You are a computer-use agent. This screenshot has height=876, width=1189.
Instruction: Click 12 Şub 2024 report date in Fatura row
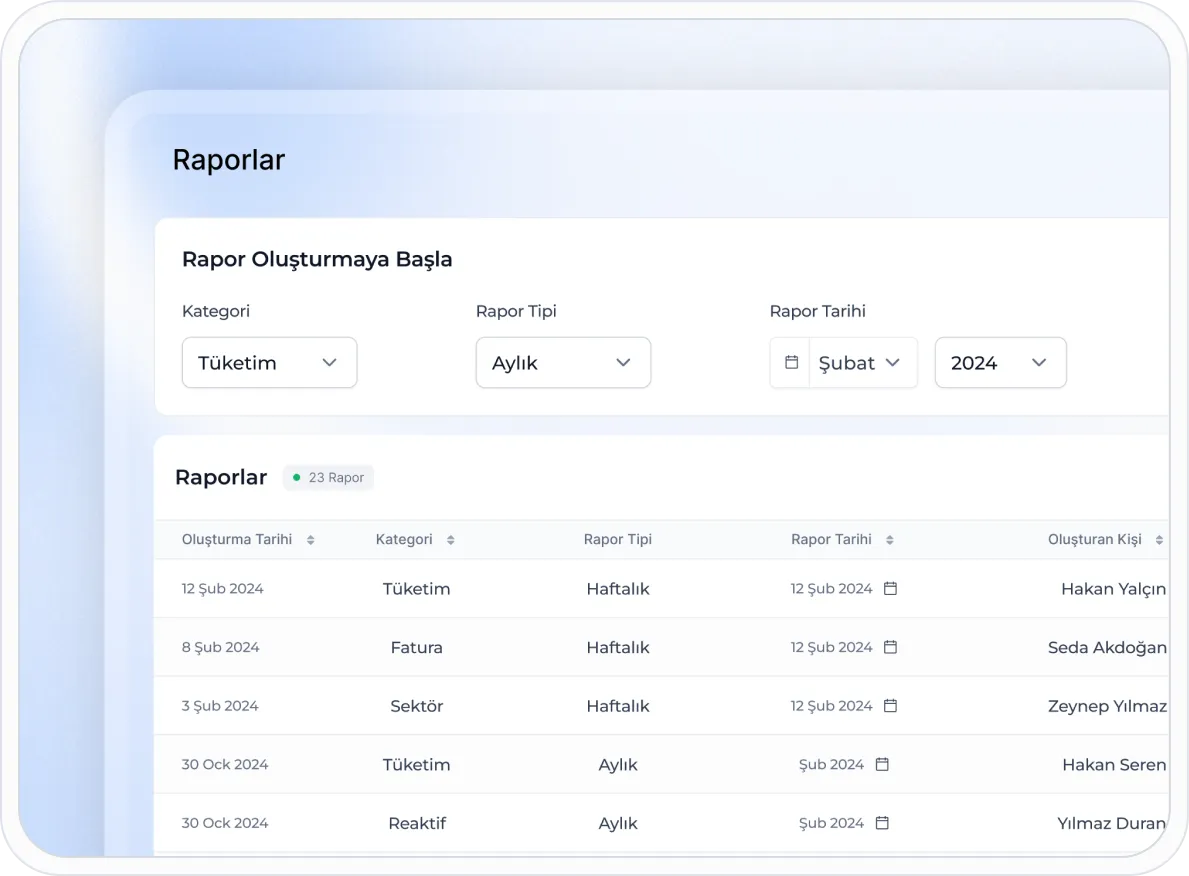pos(831,647)
